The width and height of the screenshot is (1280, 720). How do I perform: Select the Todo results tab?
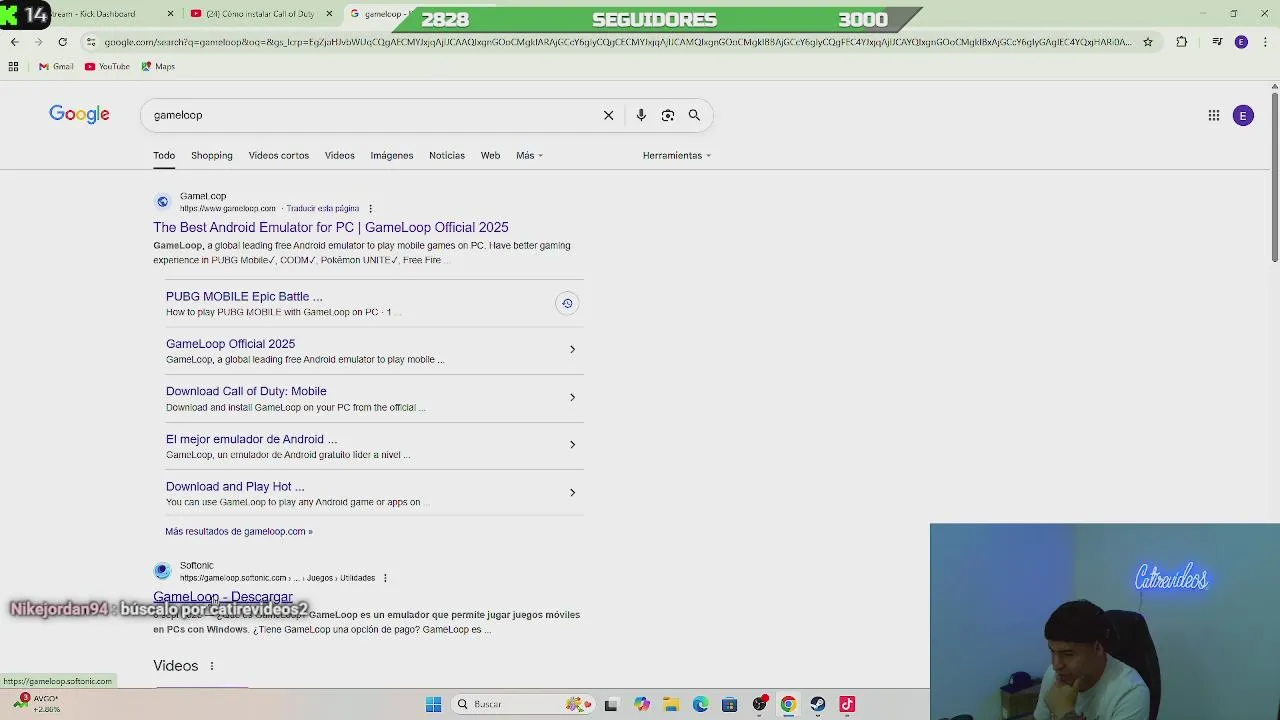coord(164,156)
